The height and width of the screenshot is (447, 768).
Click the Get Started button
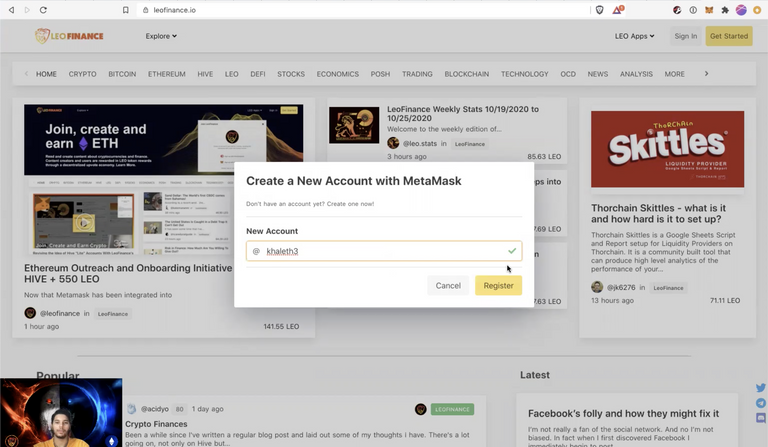point(729,36)
